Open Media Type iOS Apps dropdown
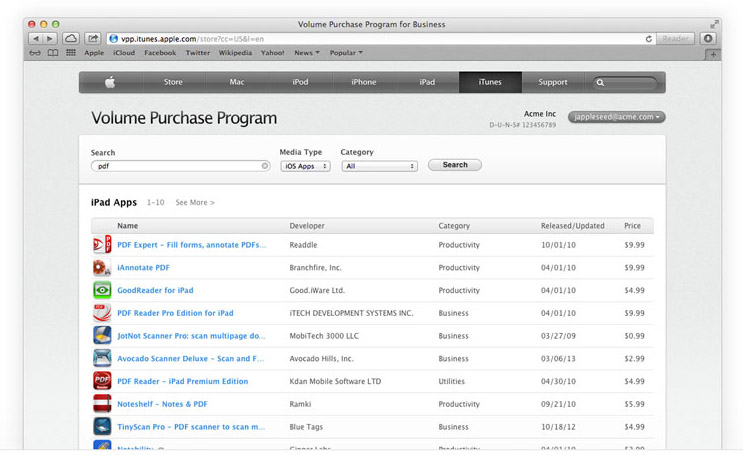 point(306,166)
